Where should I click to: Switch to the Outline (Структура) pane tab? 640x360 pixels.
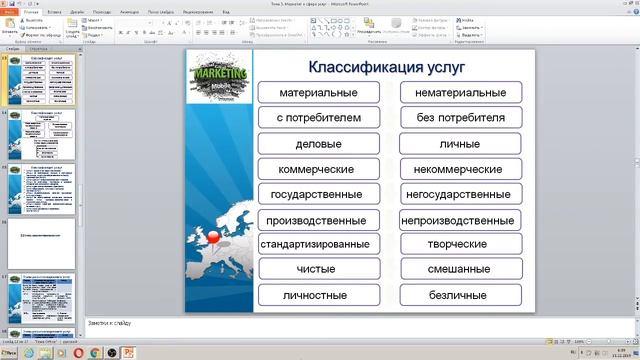[38, 49]
